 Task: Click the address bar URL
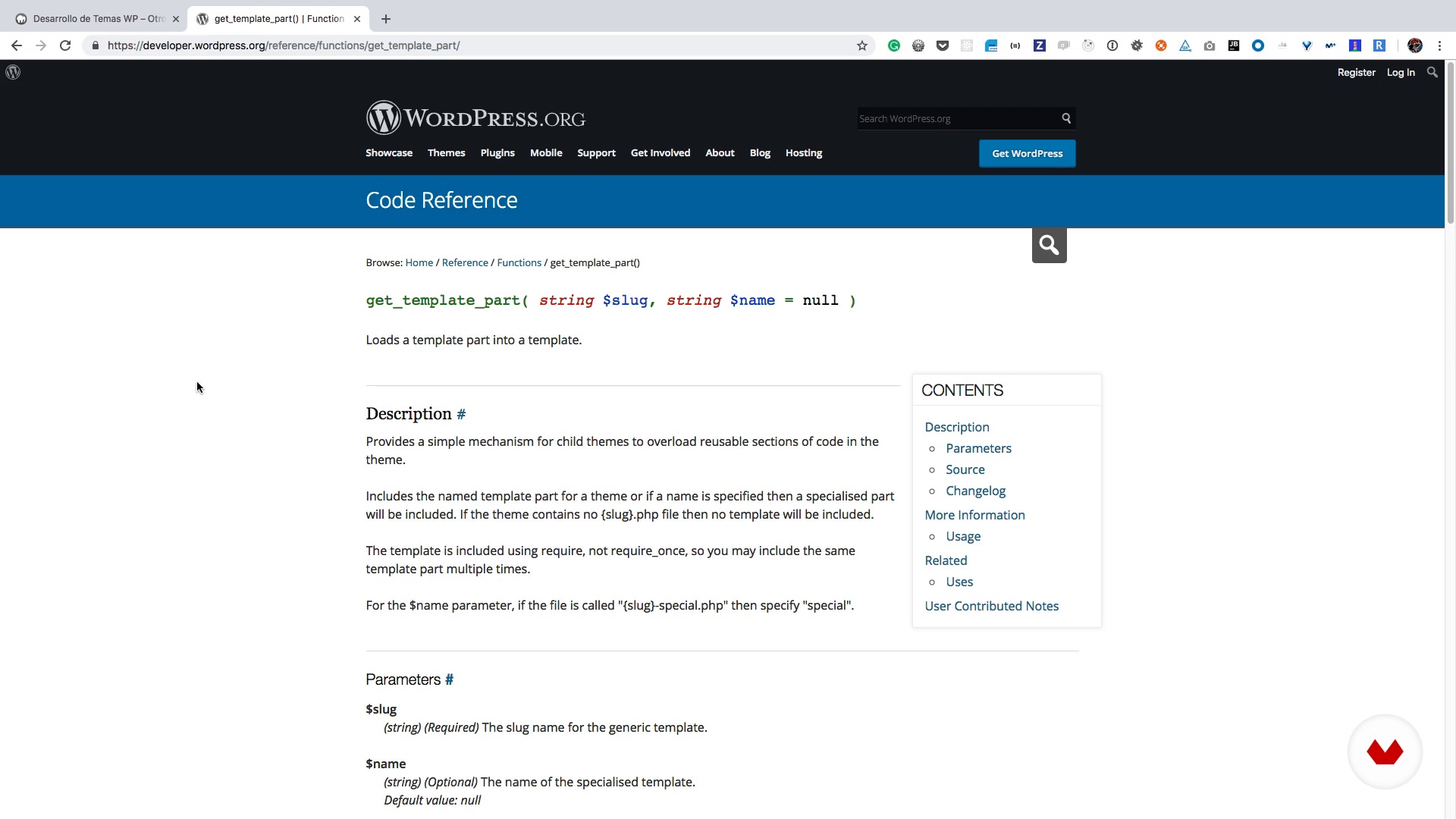[284, 45]
